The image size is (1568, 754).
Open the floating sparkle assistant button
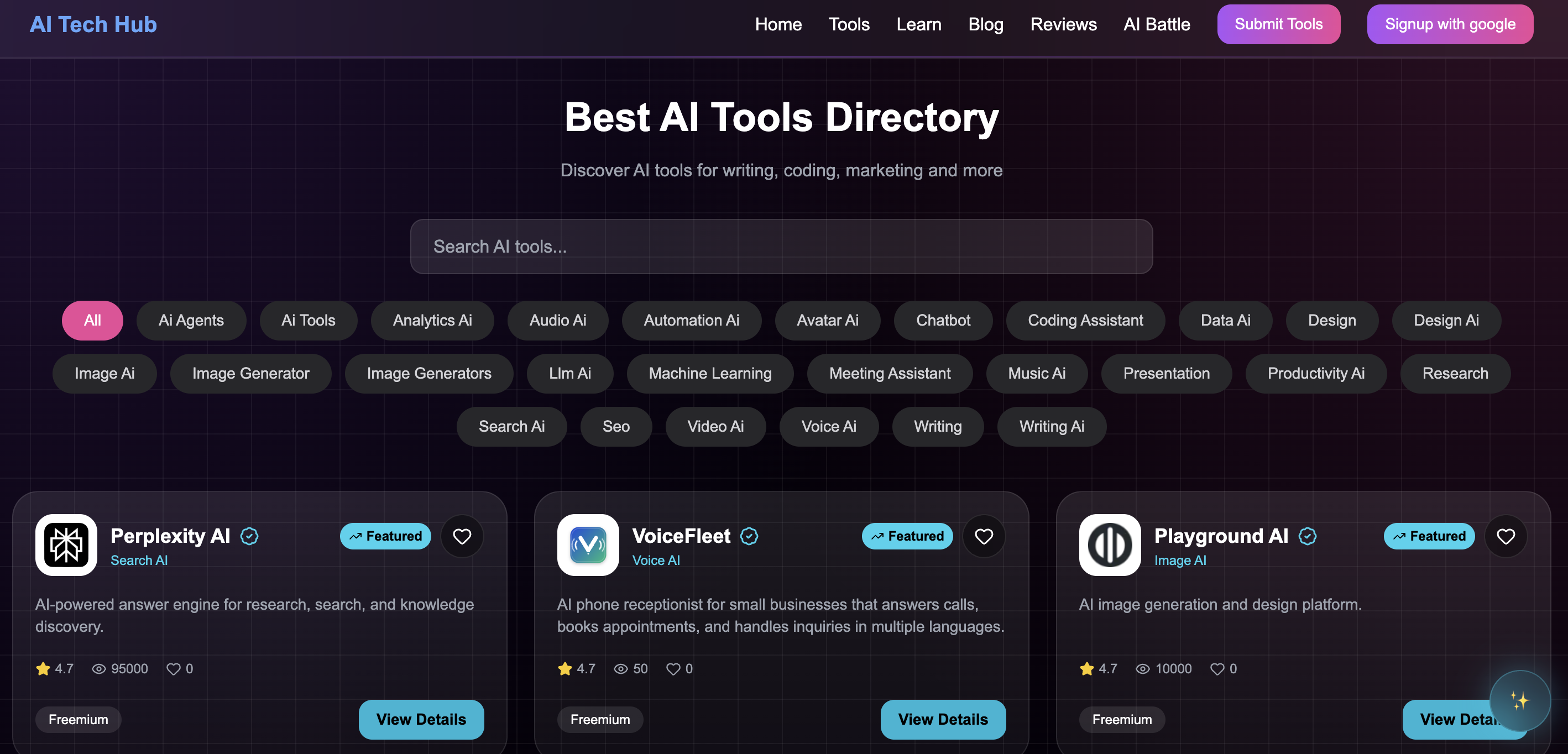click(x=1520, y=700)
